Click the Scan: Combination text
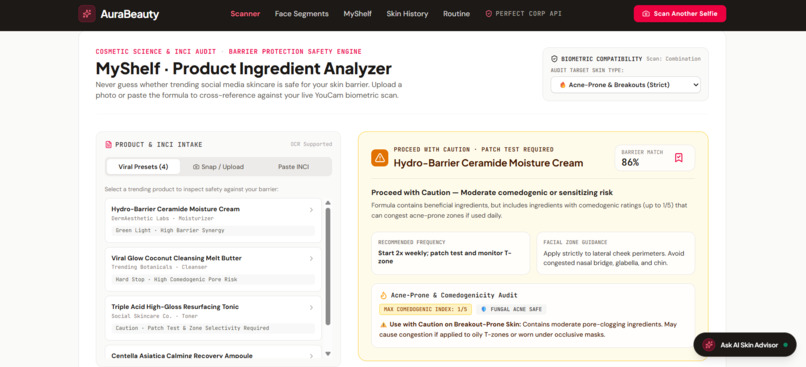 673,59
